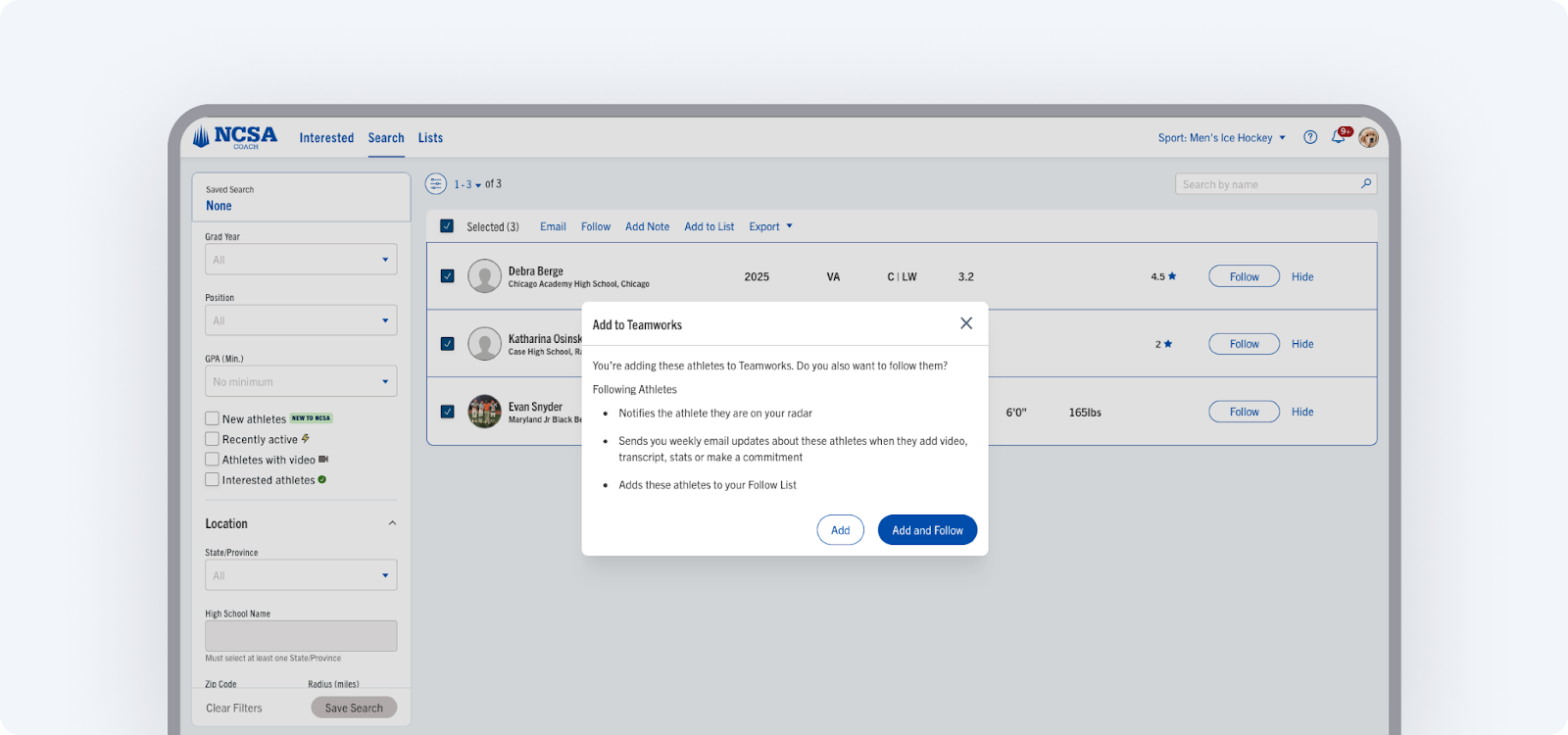
Task: Uncheck Katharina Osinski's row checkbox
Action: coord(447,344)
